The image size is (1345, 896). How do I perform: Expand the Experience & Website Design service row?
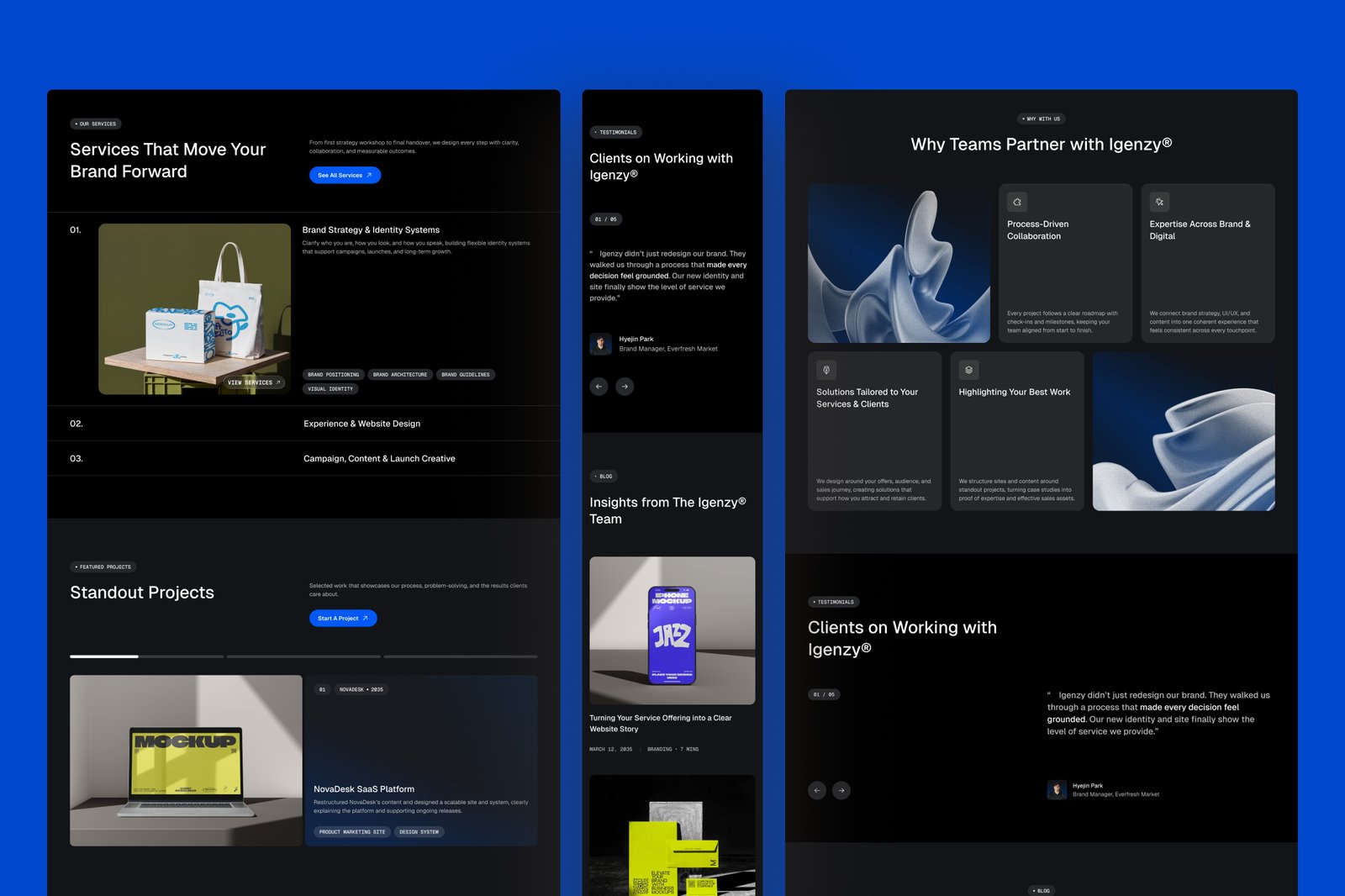363,424
